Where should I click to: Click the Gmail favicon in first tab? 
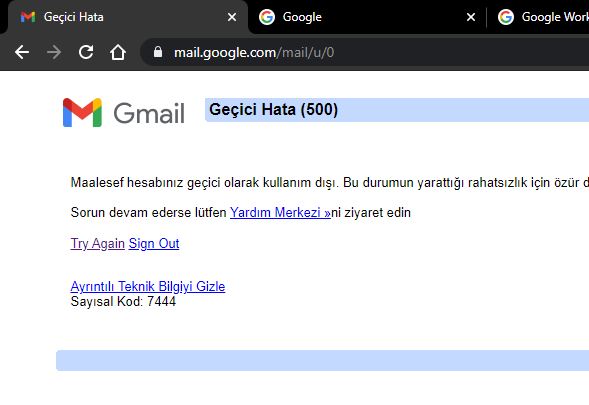point(28,17)
